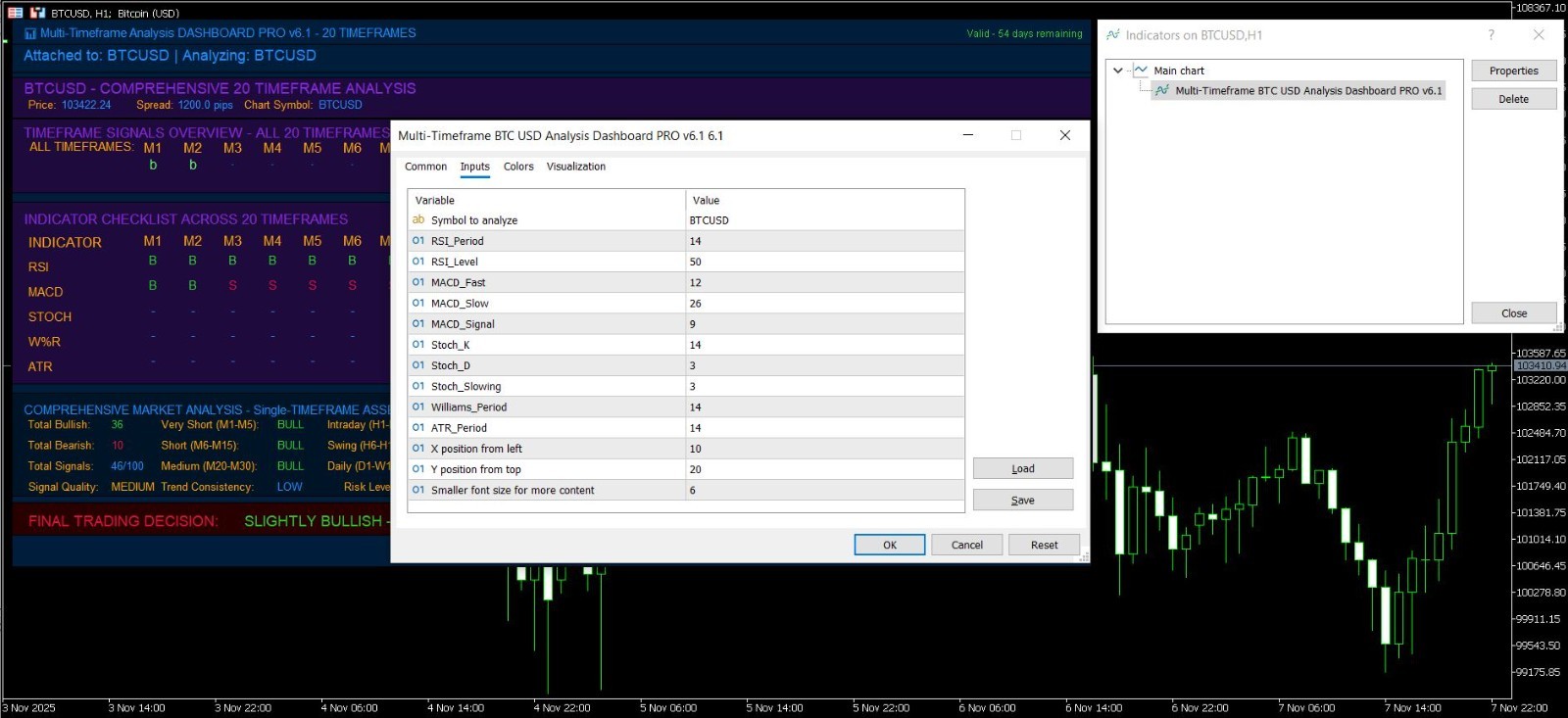Edit the MACD_Fast value 12

click(824, 282)
